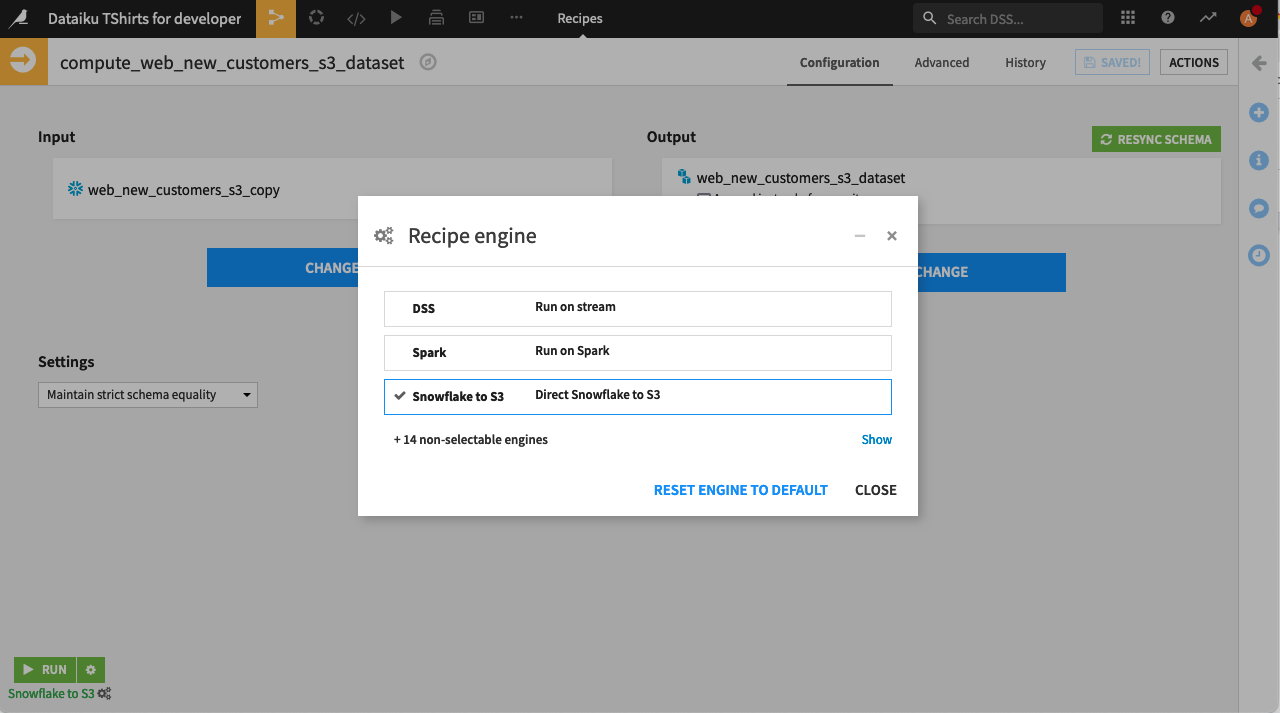Click the visual analyses circular icon

tap(316, 18)
